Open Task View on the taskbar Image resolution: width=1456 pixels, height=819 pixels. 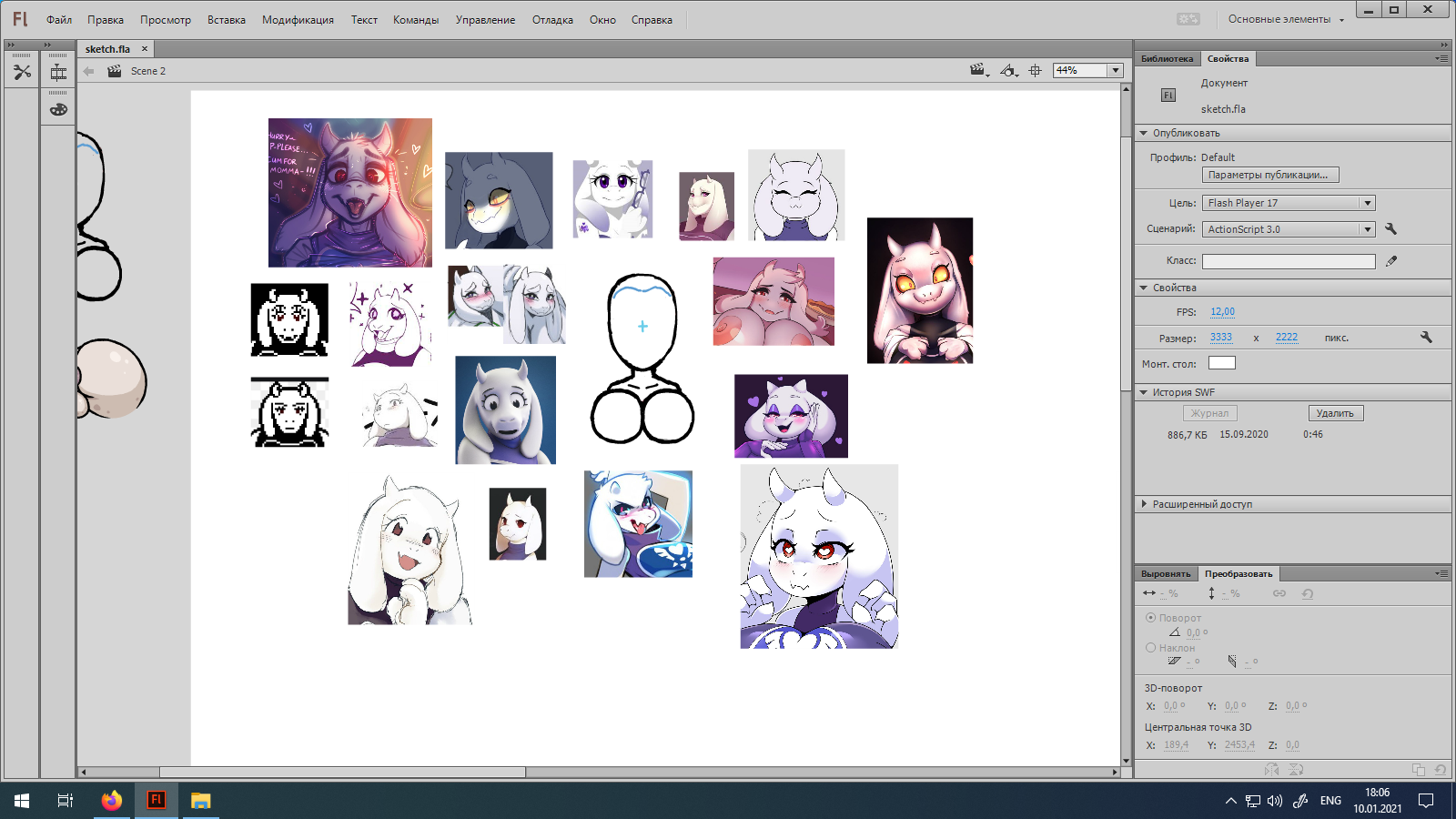pos(66,801)
